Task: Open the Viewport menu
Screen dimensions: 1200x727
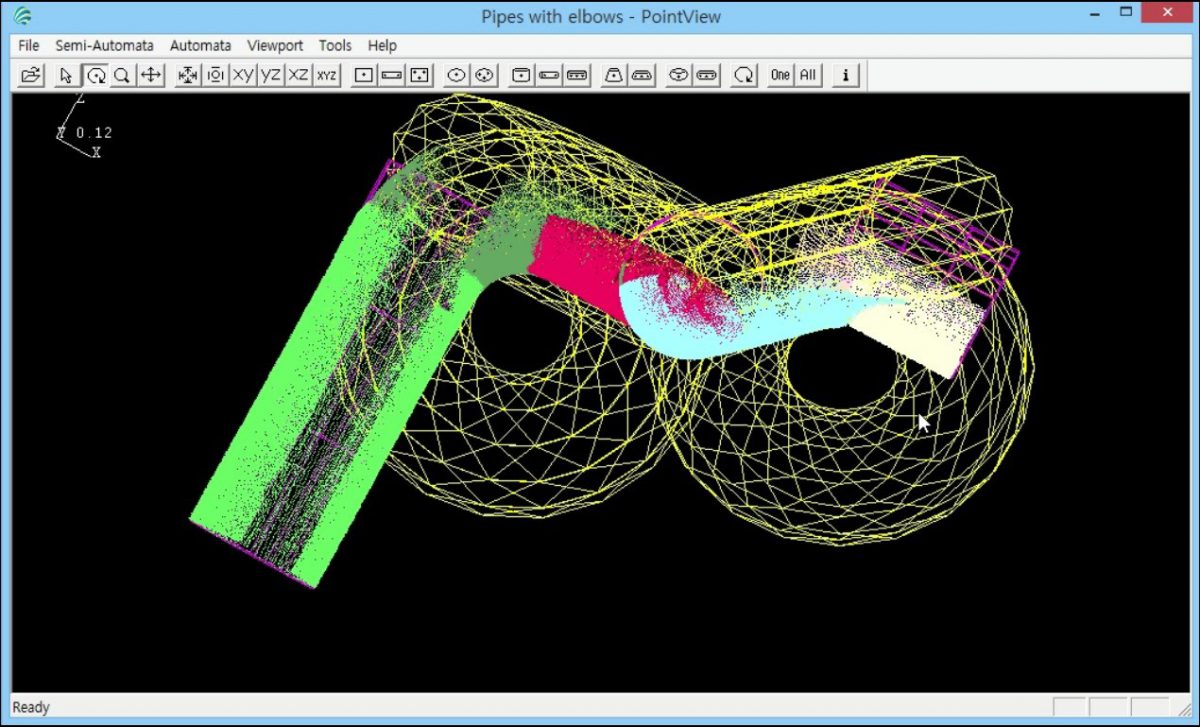Action: pos(275,45)
